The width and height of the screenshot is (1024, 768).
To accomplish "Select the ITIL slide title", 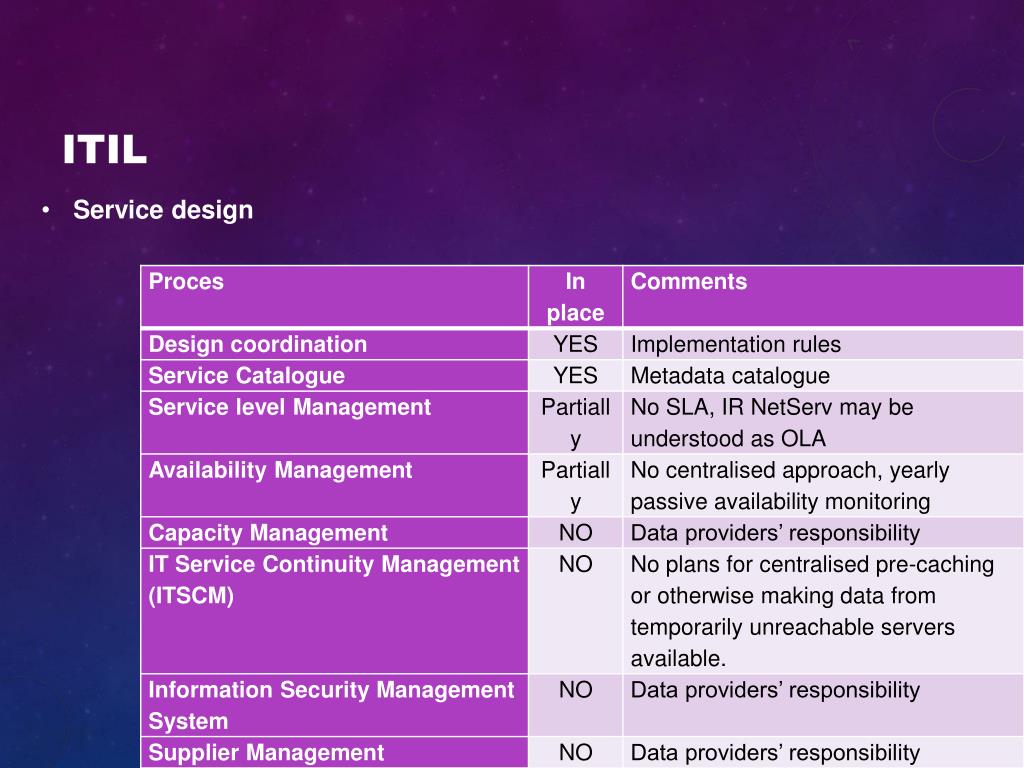I will point(104,150).
